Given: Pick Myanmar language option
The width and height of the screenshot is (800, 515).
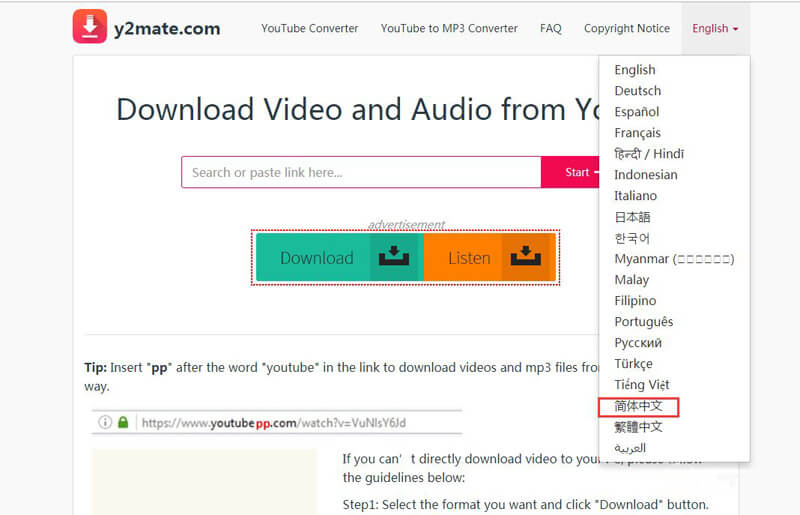Looking at the screenshot, I should pyautogui.click(x=674, y=259).
